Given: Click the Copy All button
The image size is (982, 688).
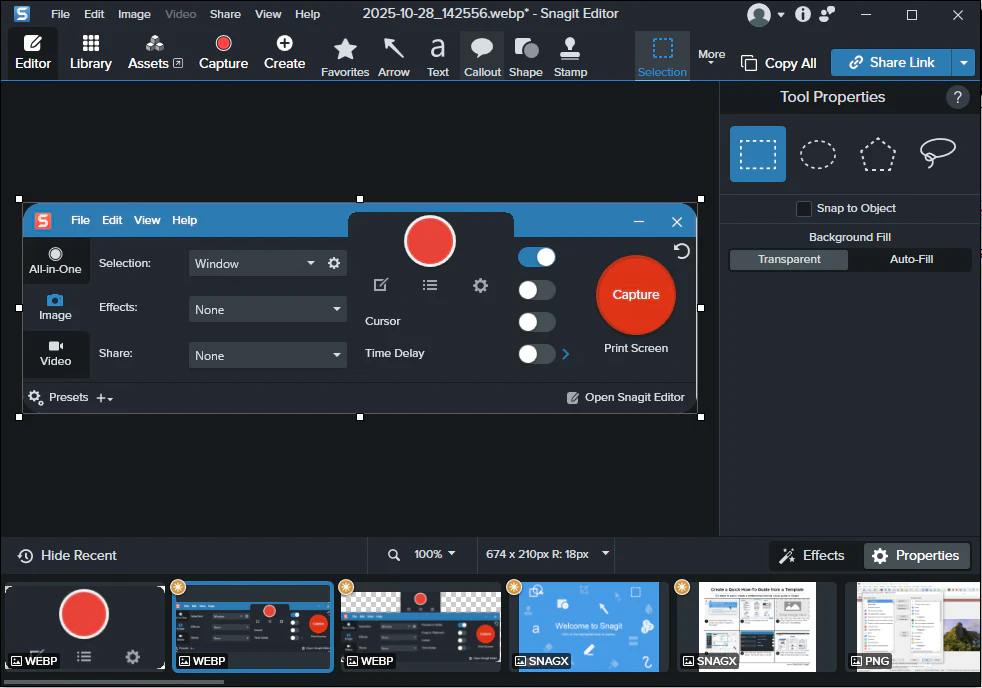Looking at the screenshot, I should click(779, 63).
